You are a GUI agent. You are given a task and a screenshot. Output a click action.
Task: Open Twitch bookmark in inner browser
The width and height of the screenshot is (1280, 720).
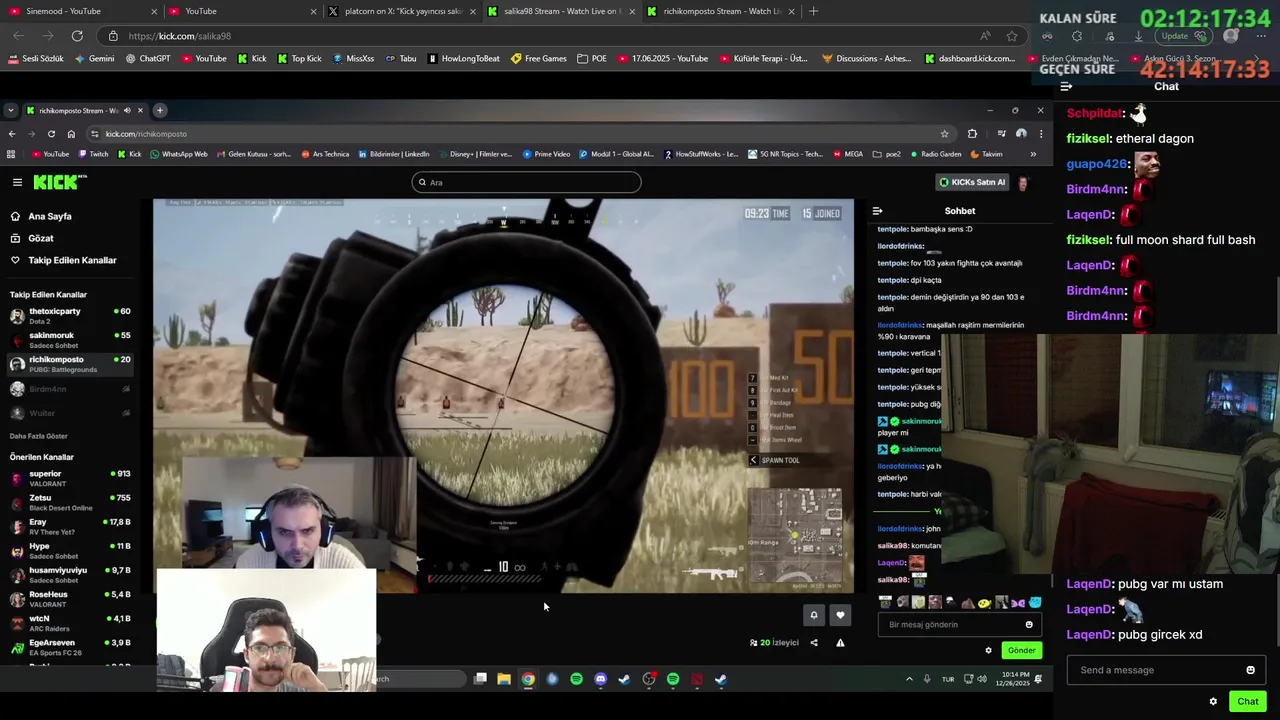(x=92, y=154)
